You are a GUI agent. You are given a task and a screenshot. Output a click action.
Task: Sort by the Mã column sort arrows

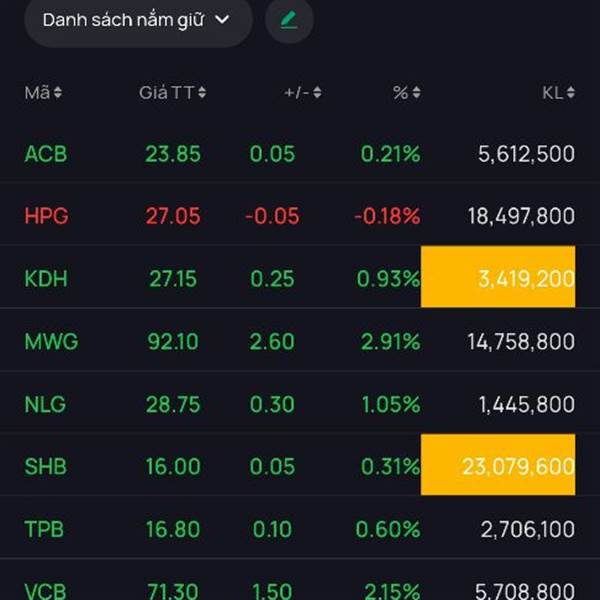pyautogui.click(x=58, y=93)
